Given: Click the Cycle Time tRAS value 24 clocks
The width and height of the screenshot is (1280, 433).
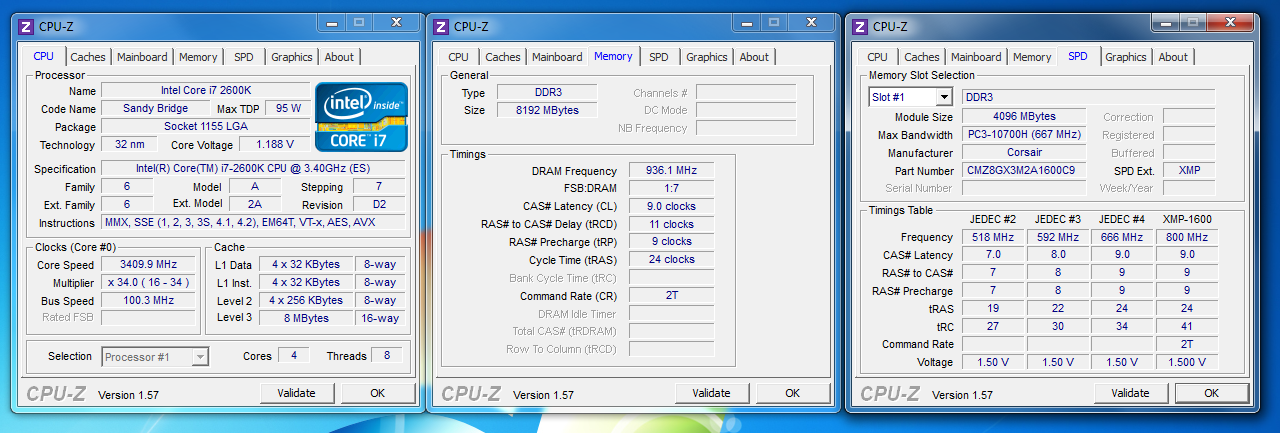Looking at the screenshot, I should point(671,260).
